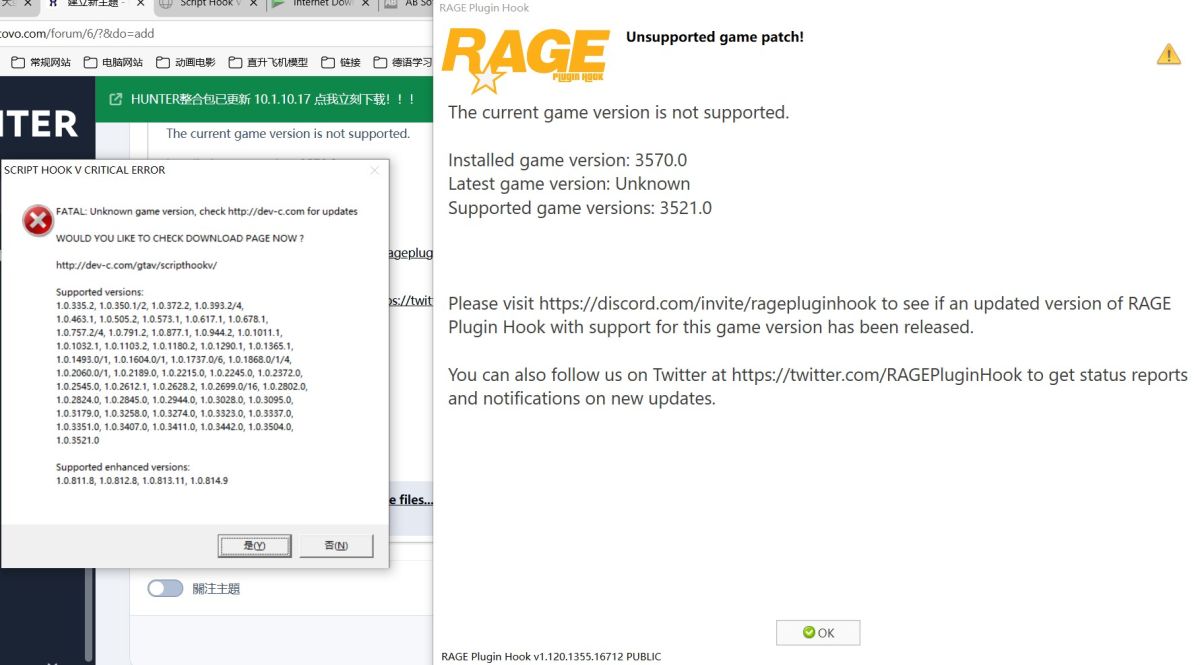Image resolution: width=1200 pixels, height=665 pixels.
Task: Click the HUNTER整合包已更新 download banner link
Action: click(x=273, y=100)
